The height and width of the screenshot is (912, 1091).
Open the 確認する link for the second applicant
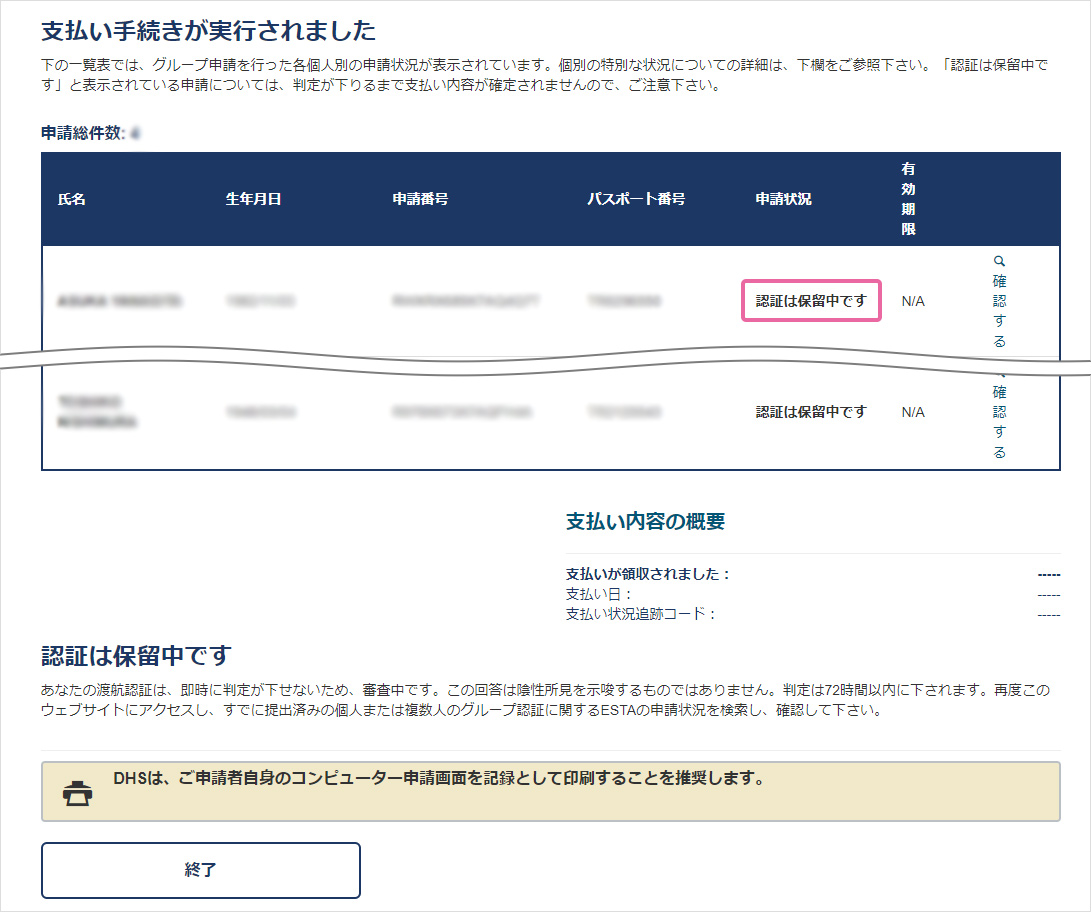(x=999, y=420)
